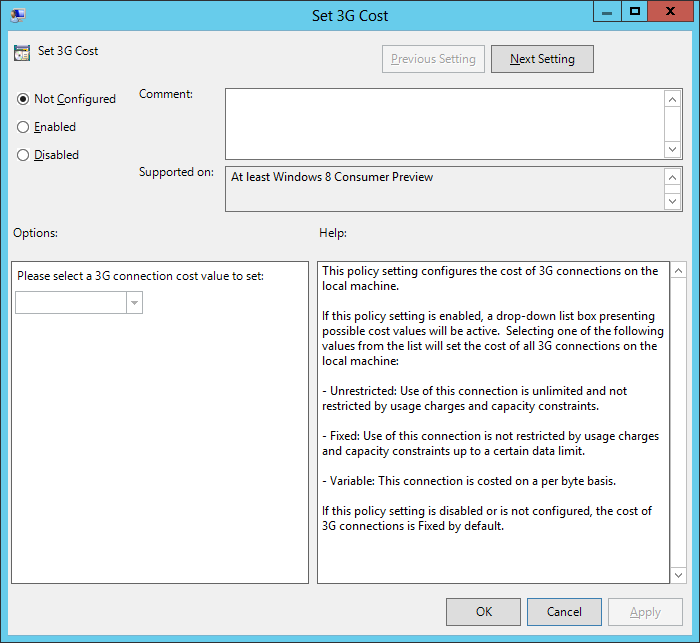Choose the Disabled radio button
This screenshot has width=700, height=643.
coord(23,155)
